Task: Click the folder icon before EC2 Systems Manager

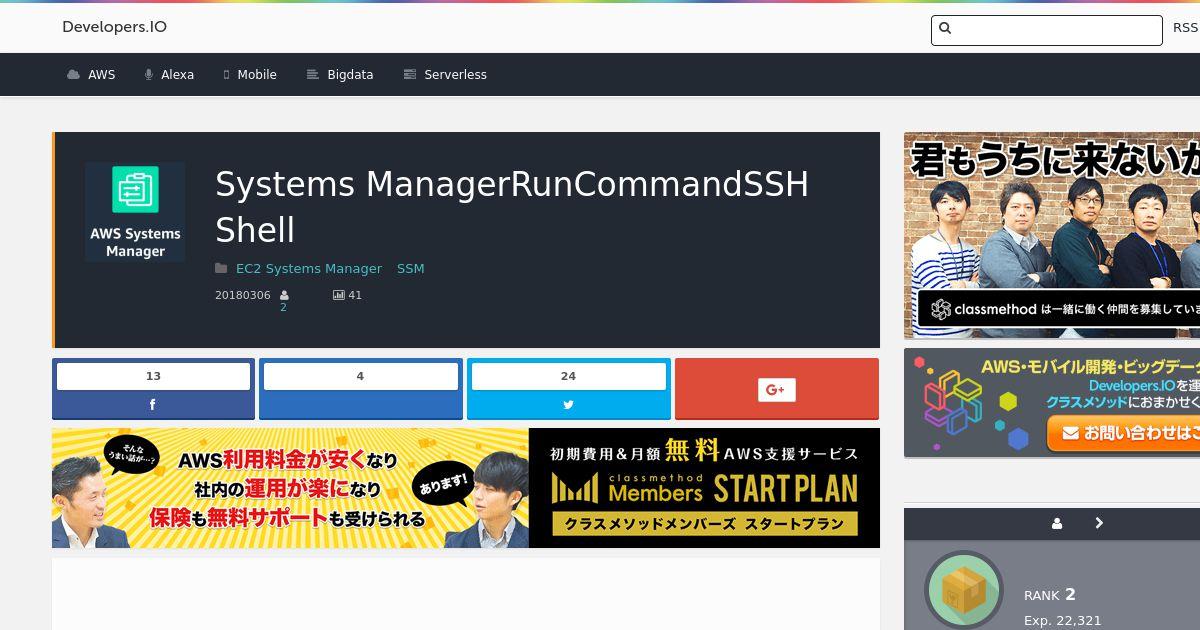Action: [x=221, y=268]
